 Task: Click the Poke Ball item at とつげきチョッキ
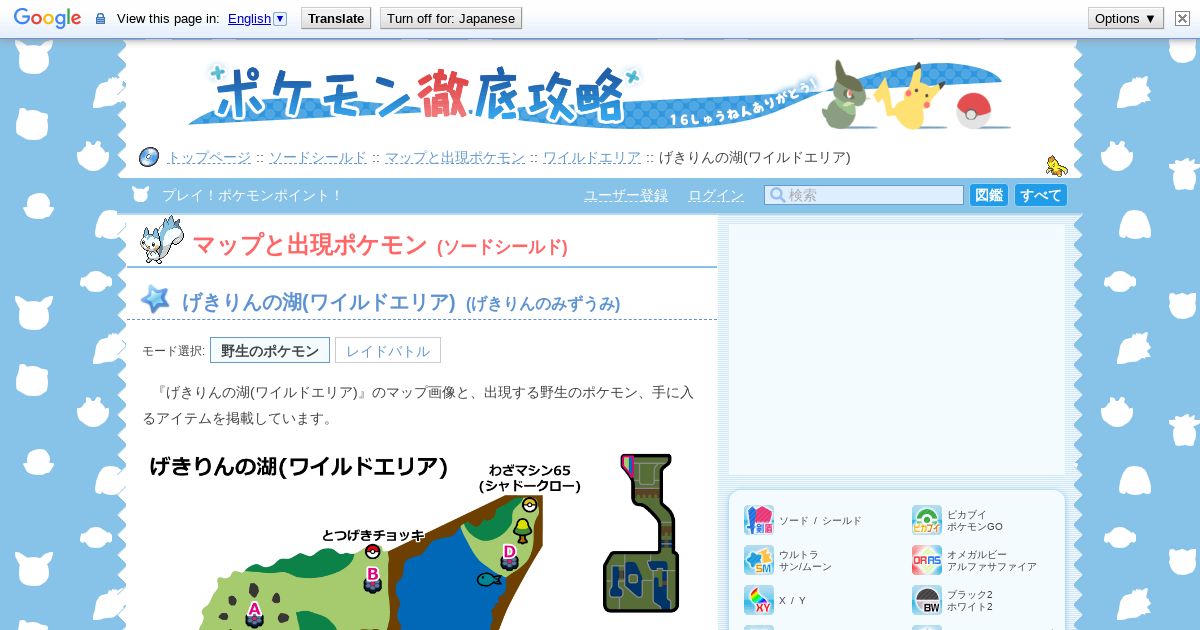tap(372, 551)
